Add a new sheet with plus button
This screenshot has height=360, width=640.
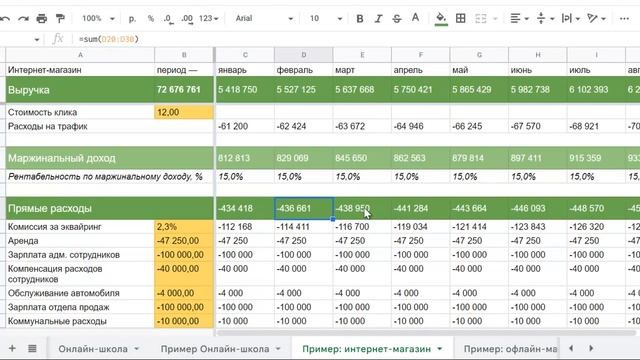tap(12, 348)
